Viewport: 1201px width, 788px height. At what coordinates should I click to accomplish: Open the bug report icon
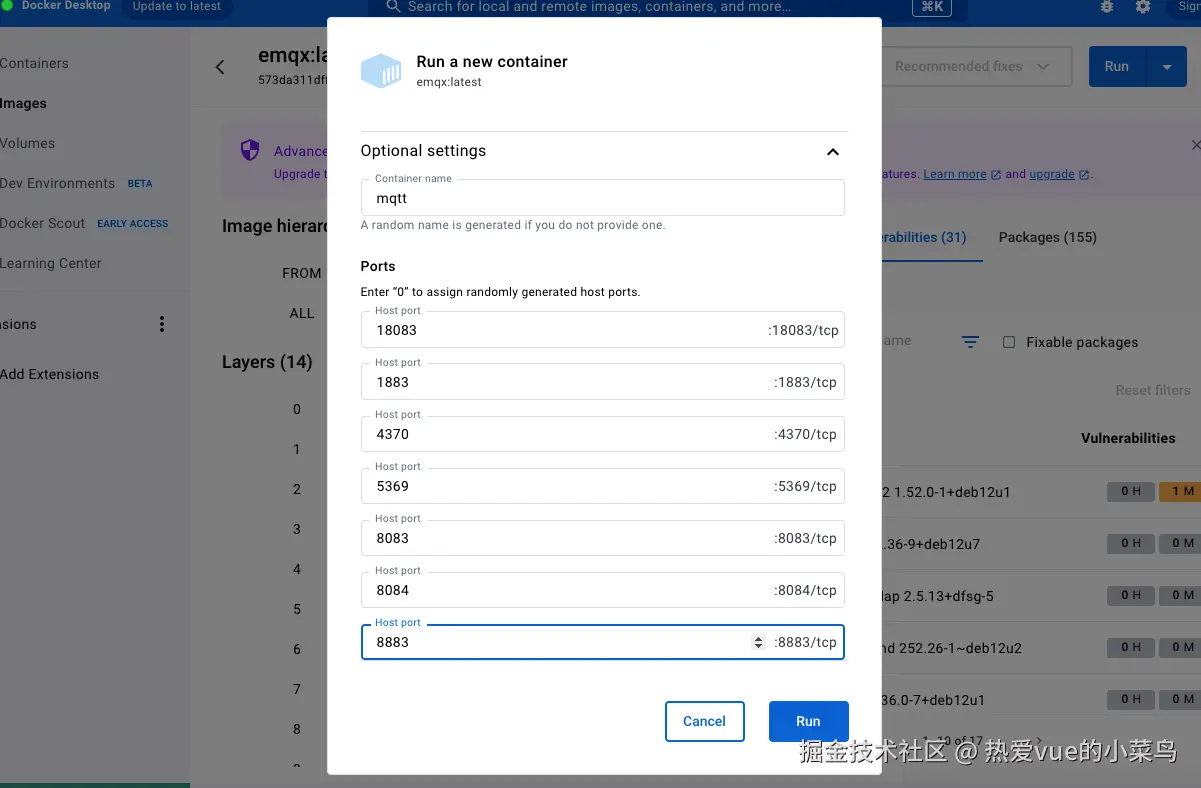[x=1106, y=7]
